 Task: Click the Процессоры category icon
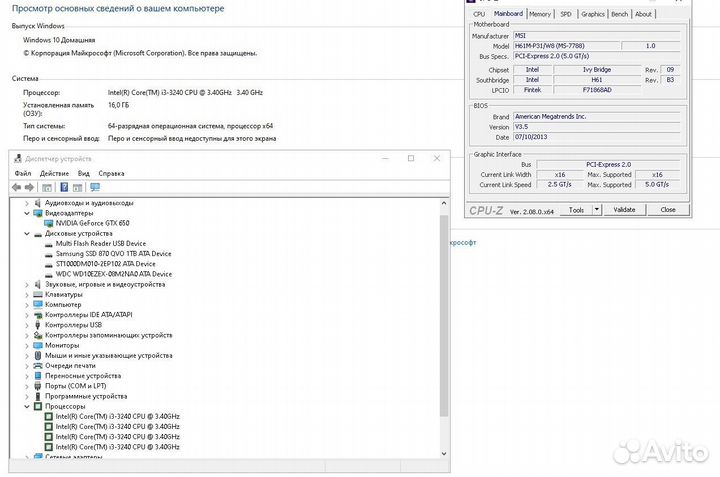click(38, 407)
